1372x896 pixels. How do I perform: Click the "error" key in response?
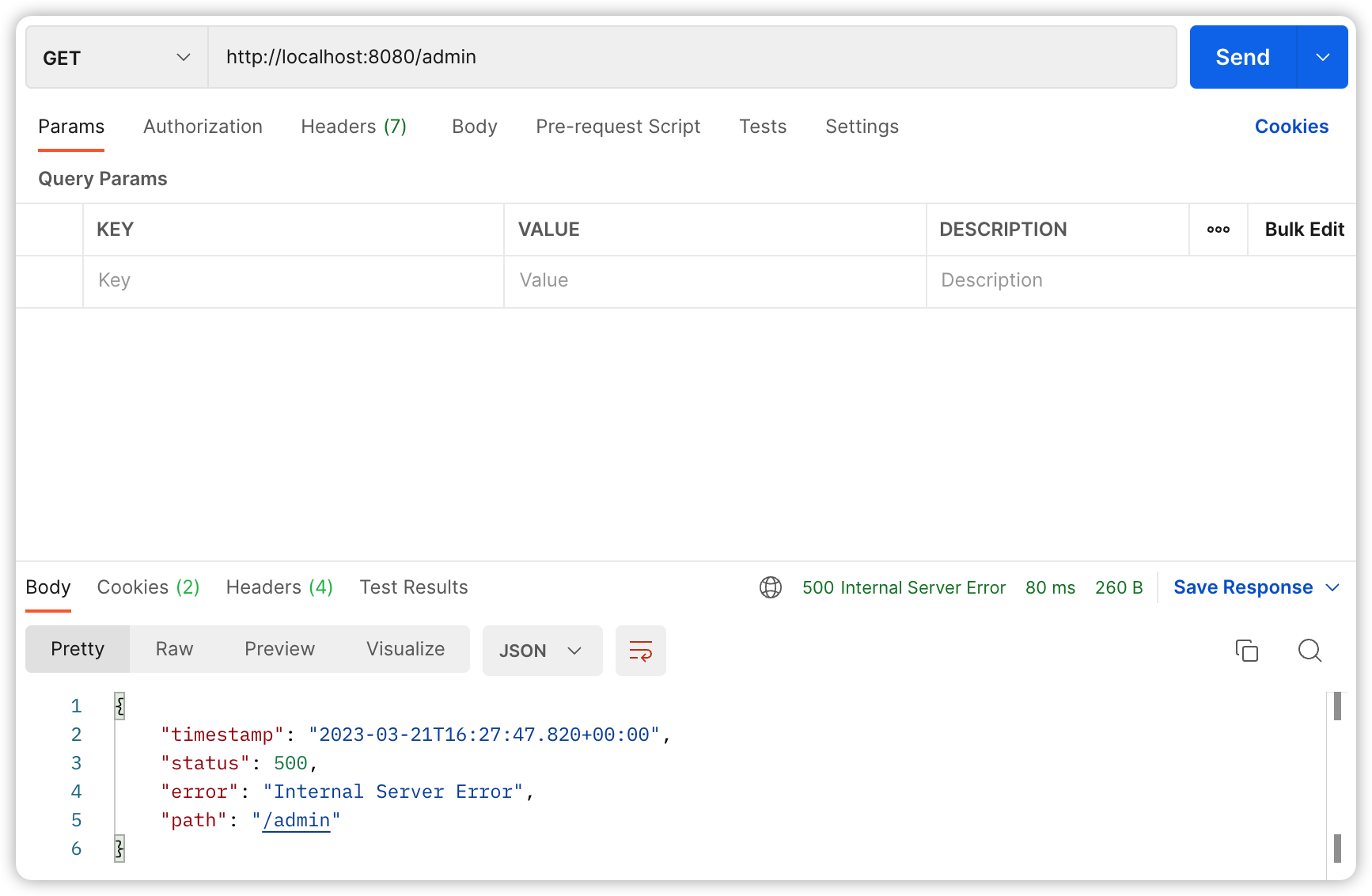pos(199,792)
